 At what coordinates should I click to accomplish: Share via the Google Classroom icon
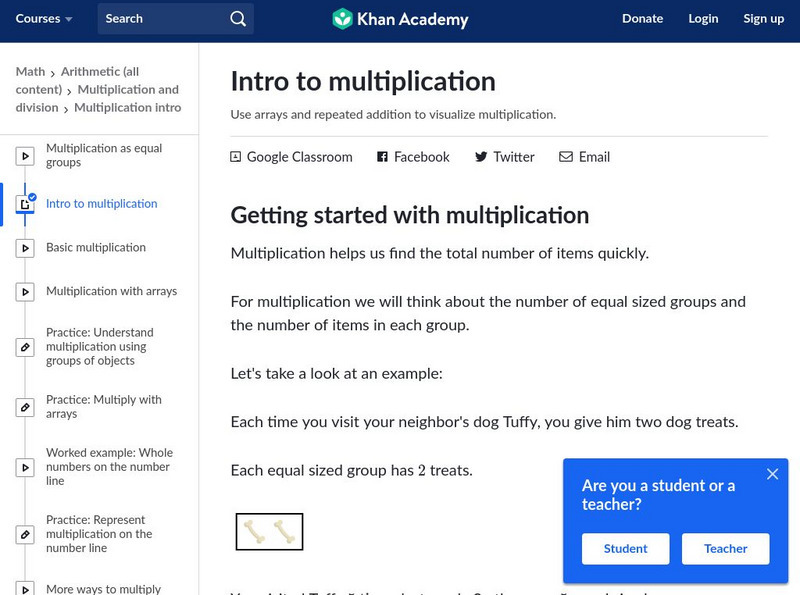pos(236,157)
